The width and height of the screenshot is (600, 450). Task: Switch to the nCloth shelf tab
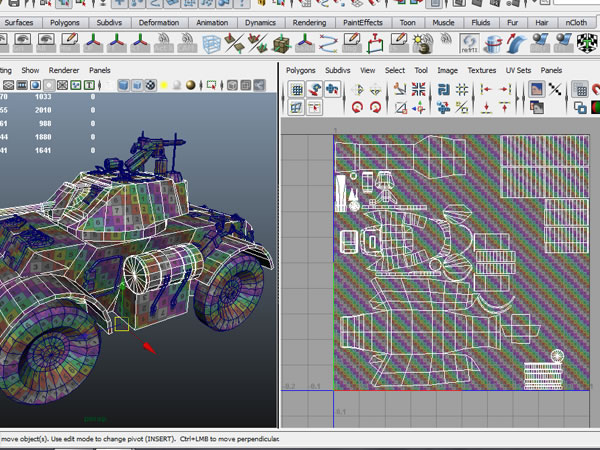tap(576, 23)
